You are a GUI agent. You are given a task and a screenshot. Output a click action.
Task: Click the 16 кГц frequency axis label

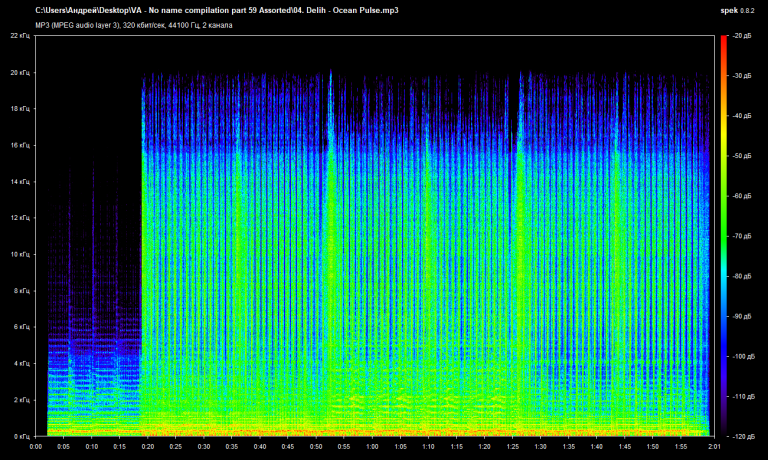[x=20, y=145]
